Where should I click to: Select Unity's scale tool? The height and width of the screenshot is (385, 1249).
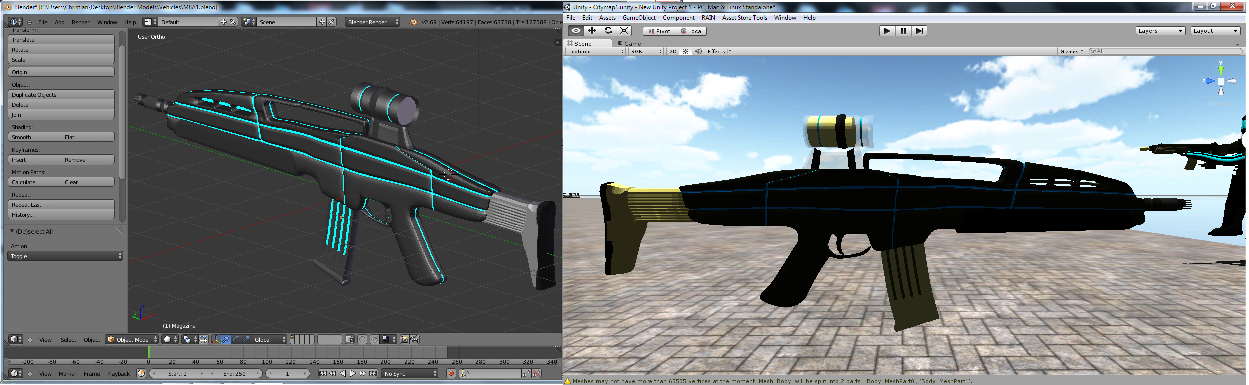[x=624, y=31]
